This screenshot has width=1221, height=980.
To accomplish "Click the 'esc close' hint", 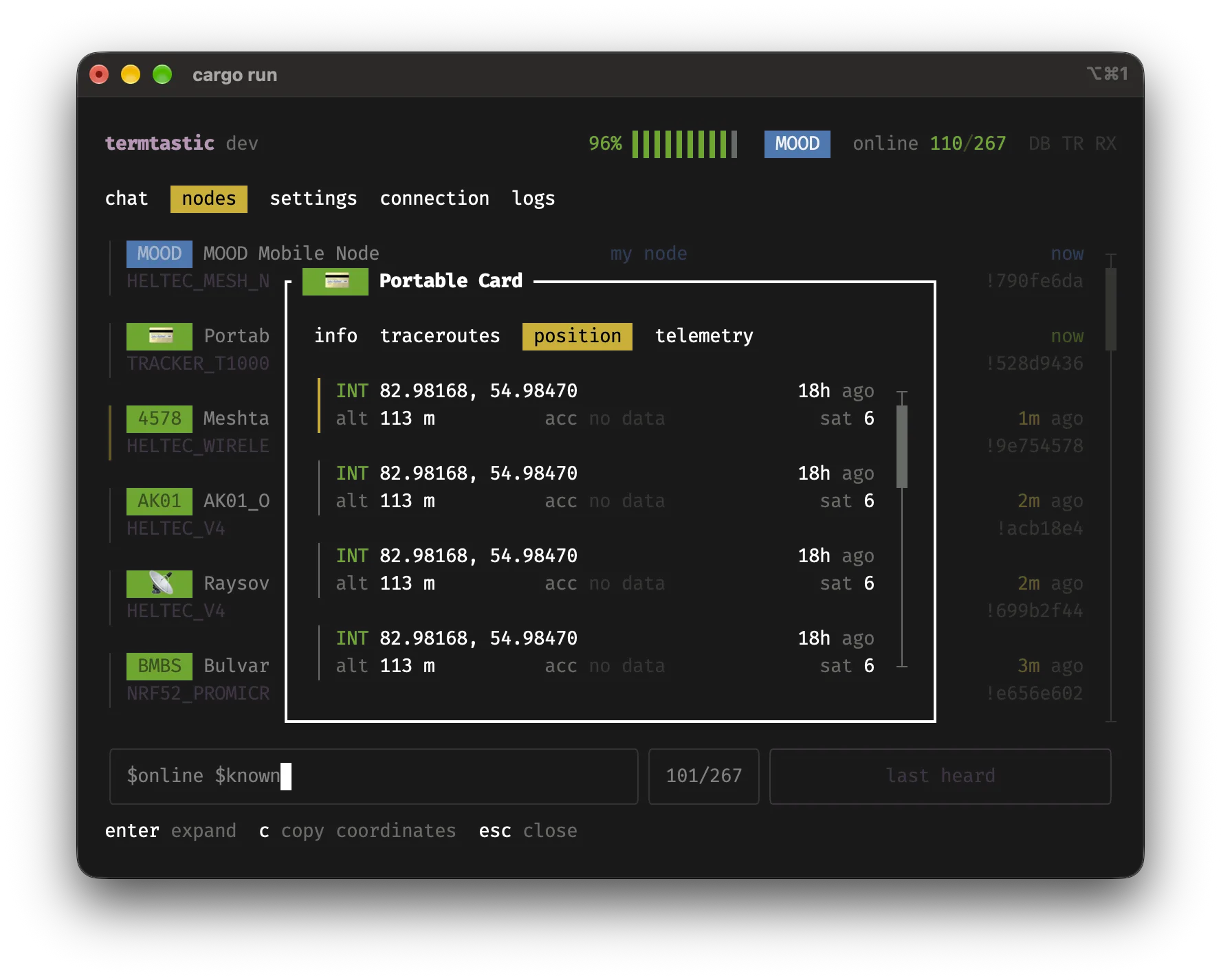I will [528, 831].
